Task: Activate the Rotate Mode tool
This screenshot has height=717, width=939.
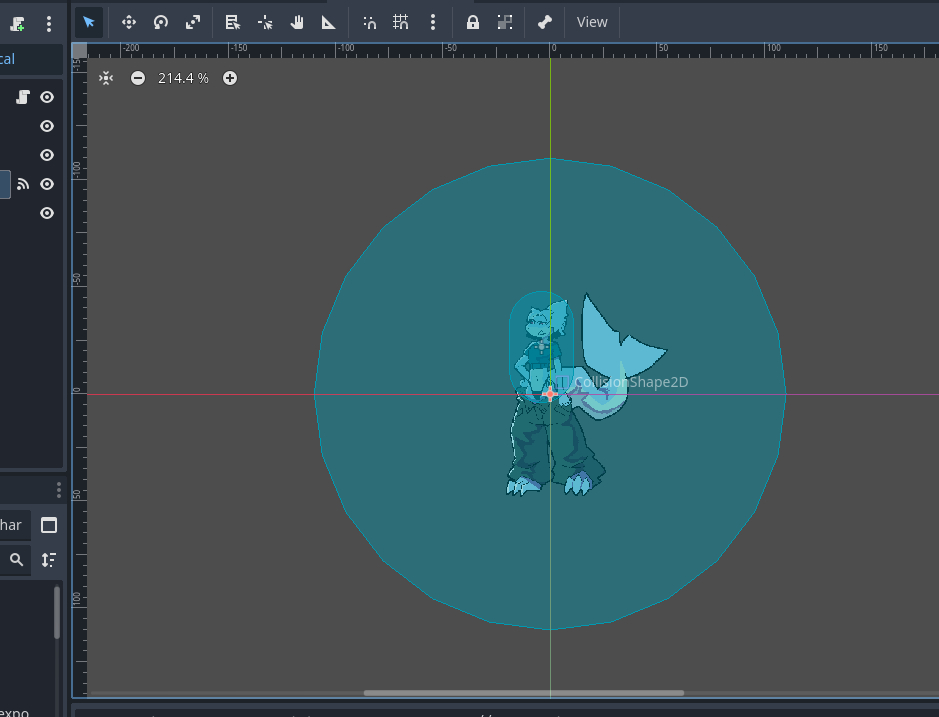Action: coord(160,22)
